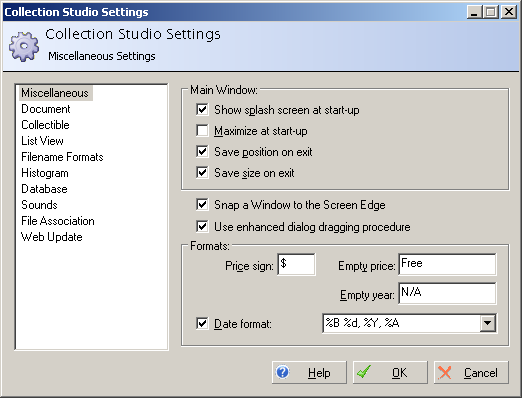
Task: Click the settings gear icon in header
Action: (x=24, y=46)
